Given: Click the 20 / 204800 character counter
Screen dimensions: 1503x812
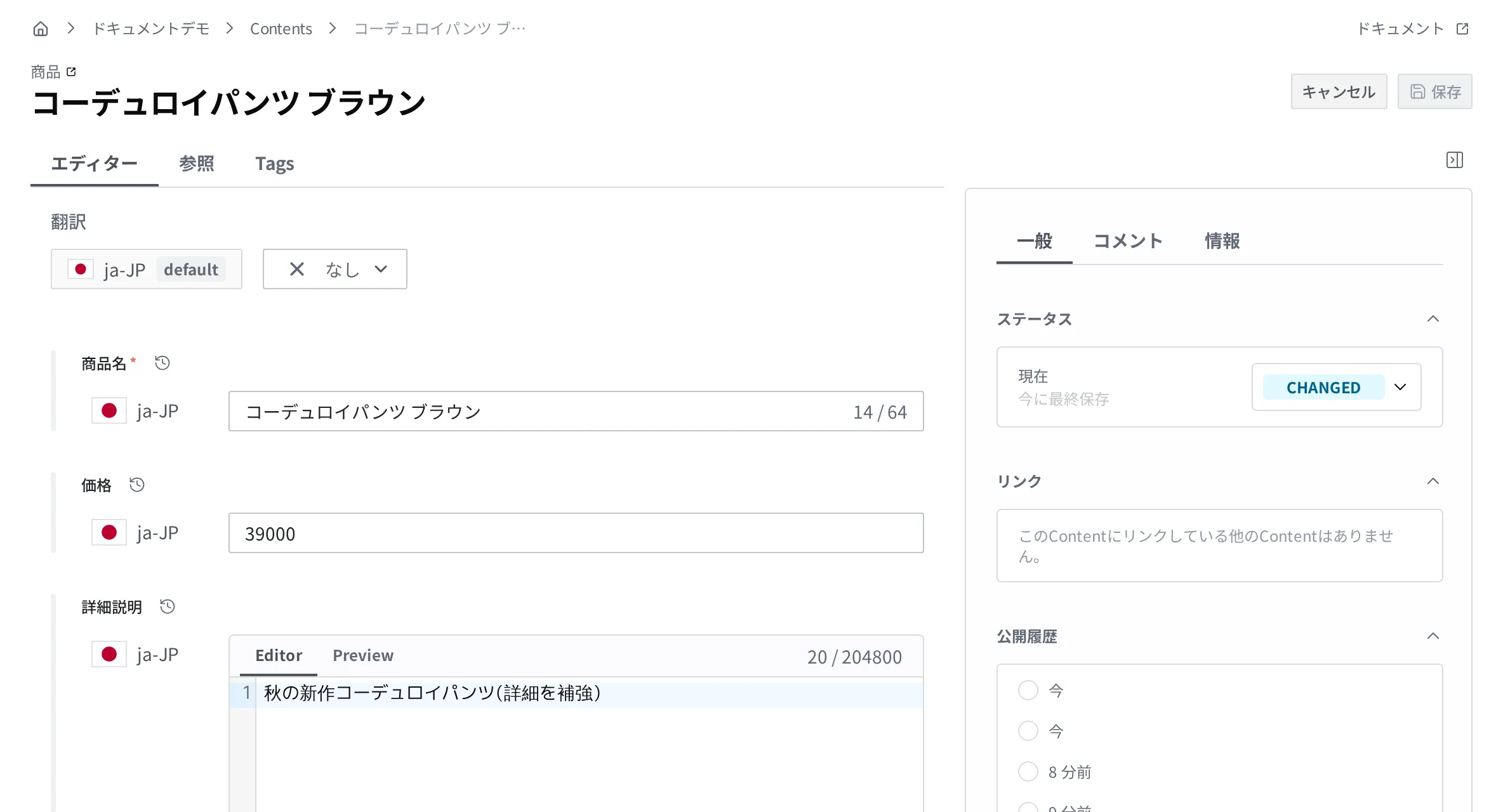Looking at the screenshot, I should point(854,657).
